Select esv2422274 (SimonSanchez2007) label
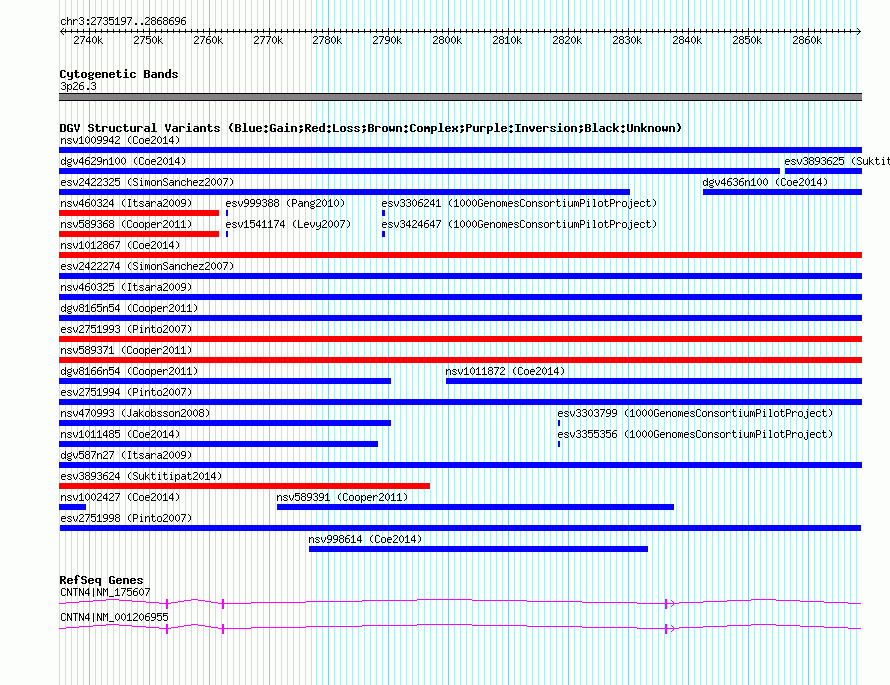890x685 pixels. (x=147, y=266)
